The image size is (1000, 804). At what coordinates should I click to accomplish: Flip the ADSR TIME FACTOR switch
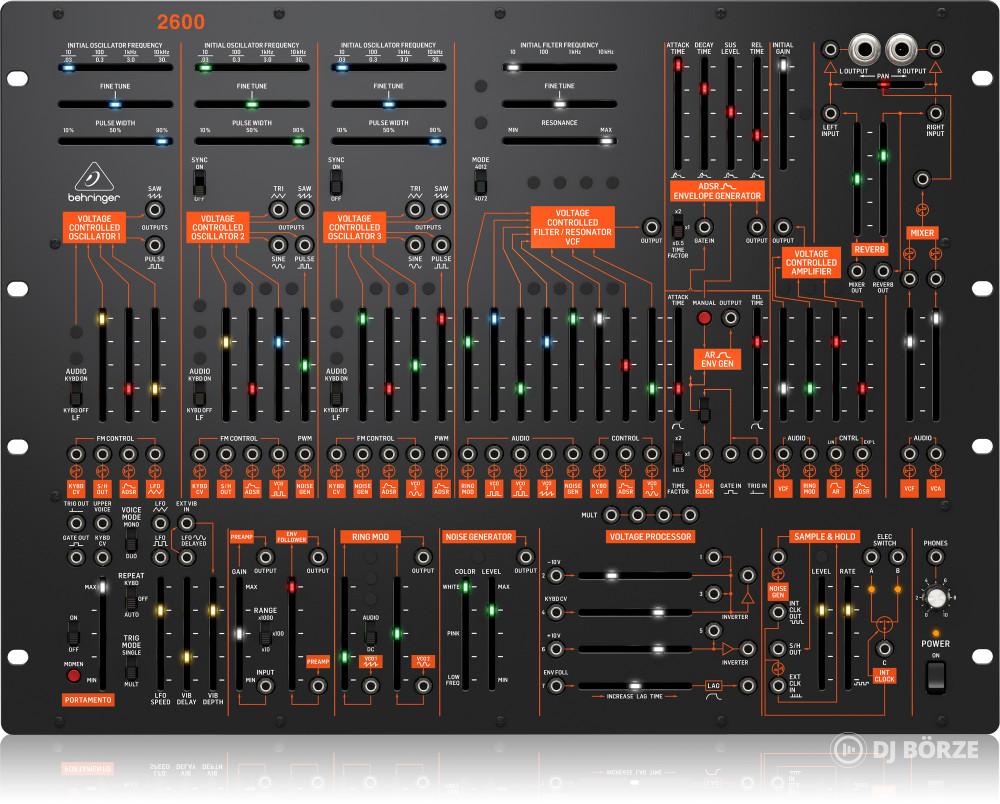[x=678, y=228]
